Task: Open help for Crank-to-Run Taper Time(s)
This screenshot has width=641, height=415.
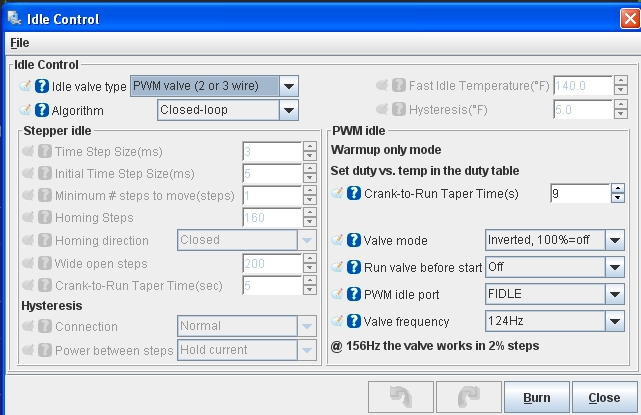Action: click(x=354, y=193)
